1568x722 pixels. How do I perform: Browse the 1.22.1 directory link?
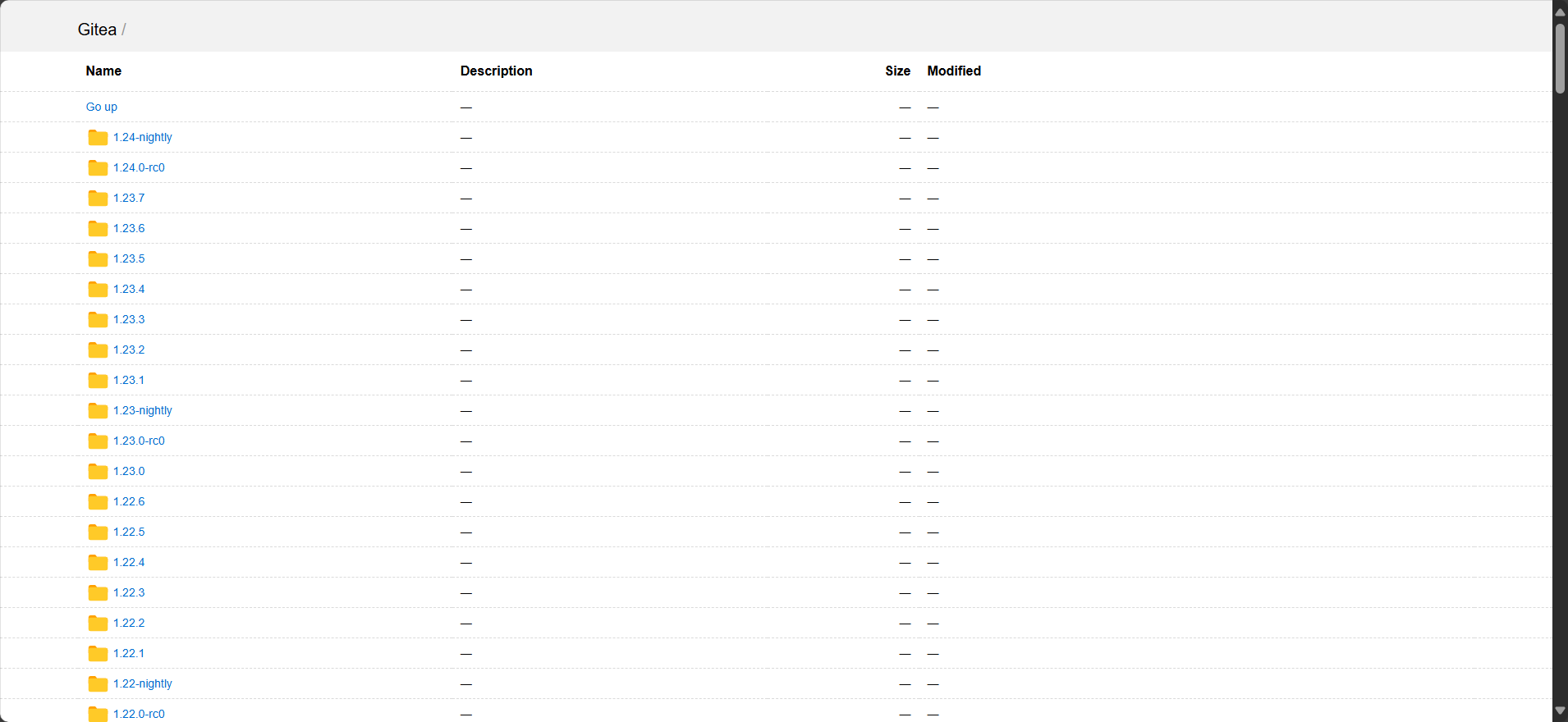[x=129, y=653]
